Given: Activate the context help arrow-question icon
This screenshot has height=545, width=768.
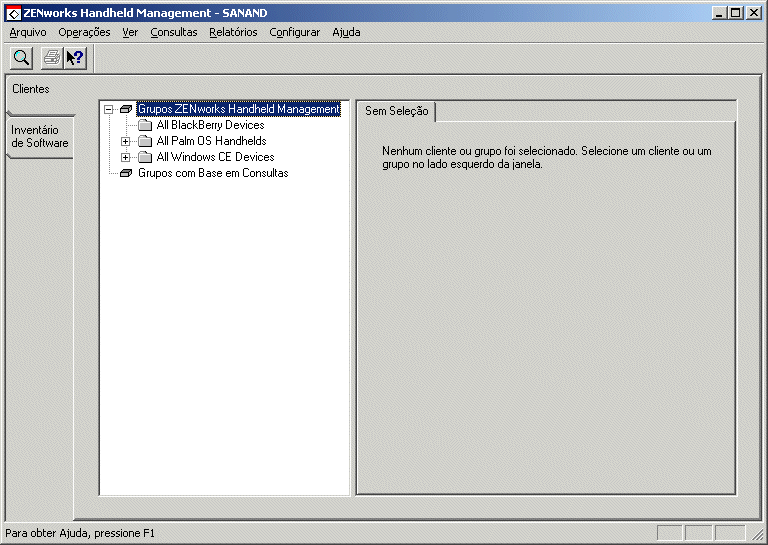Looking at the screenshot, I should pos(75,58).
